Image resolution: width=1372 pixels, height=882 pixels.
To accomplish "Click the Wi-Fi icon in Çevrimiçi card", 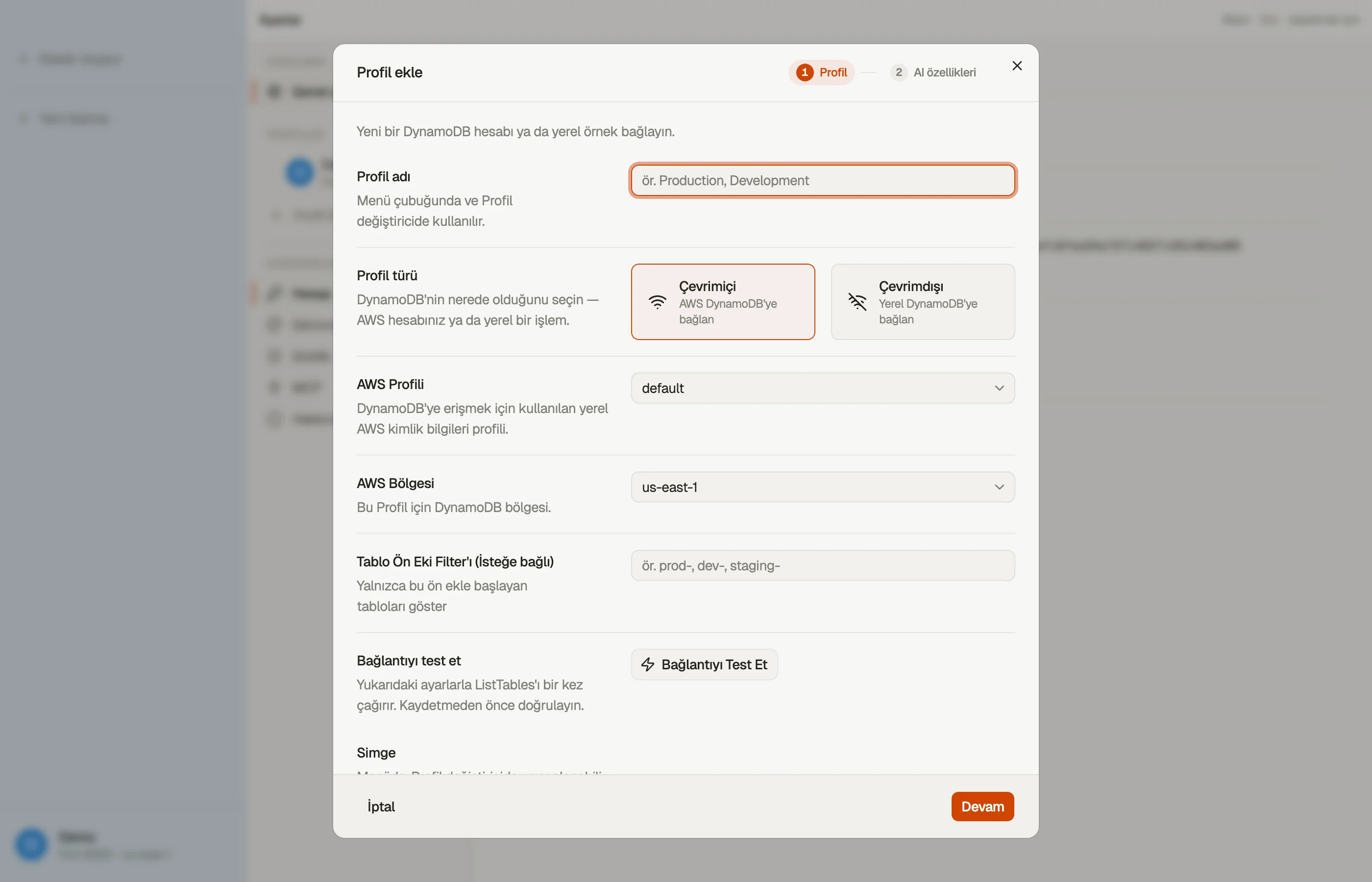I will coord(658,302).
